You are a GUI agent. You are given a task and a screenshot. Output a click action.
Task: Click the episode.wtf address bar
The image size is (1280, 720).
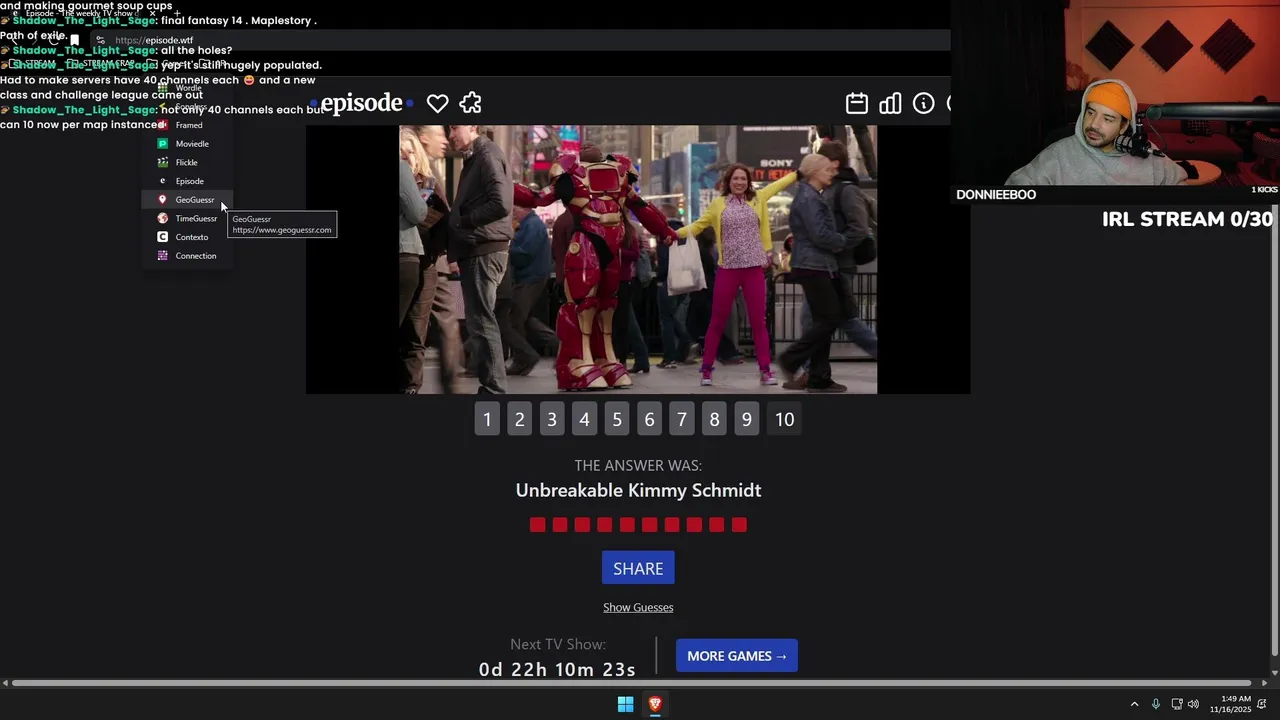coord(520,40)
